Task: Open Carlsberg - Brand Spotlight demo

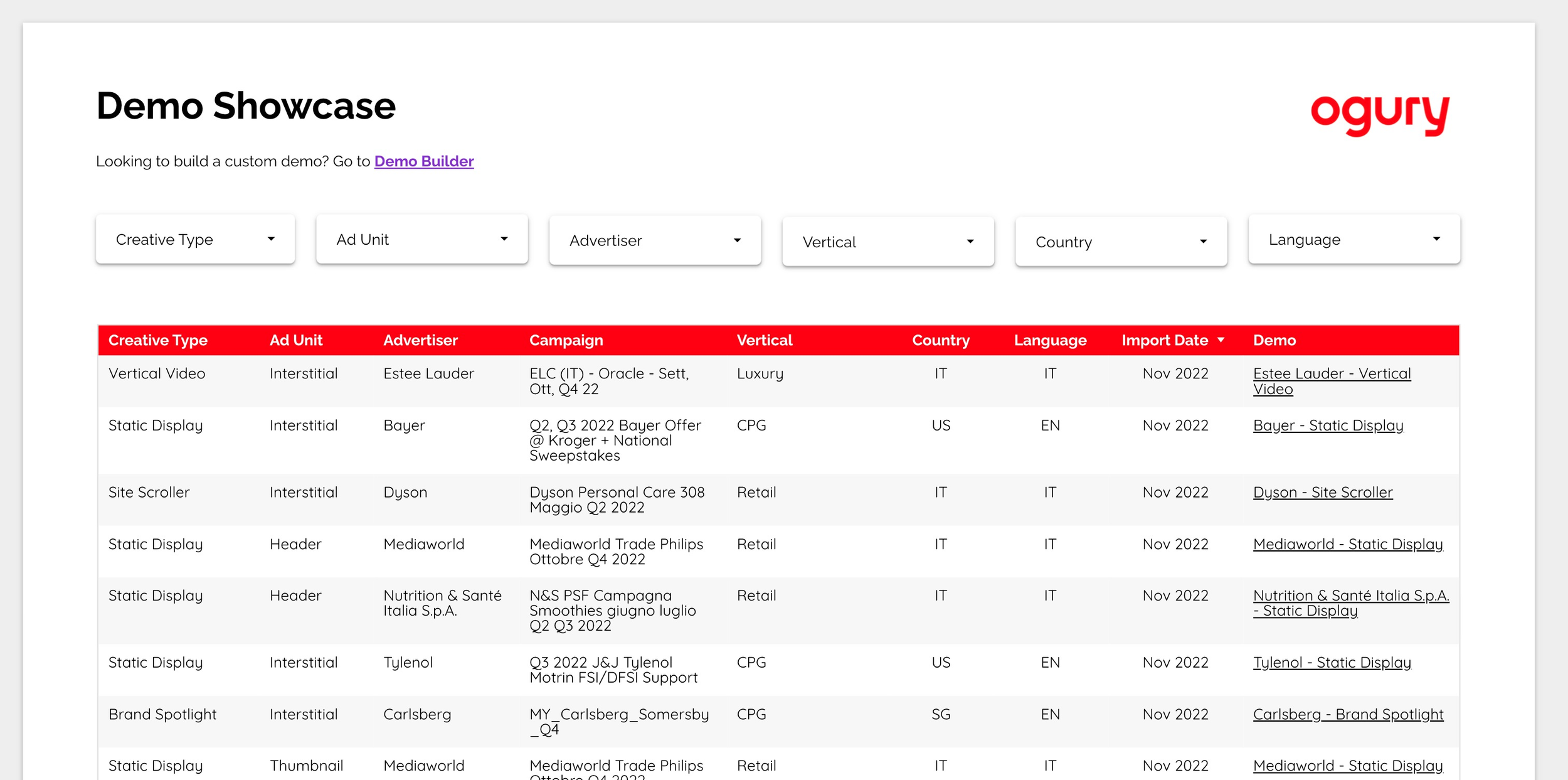Action: point(1348,715)
